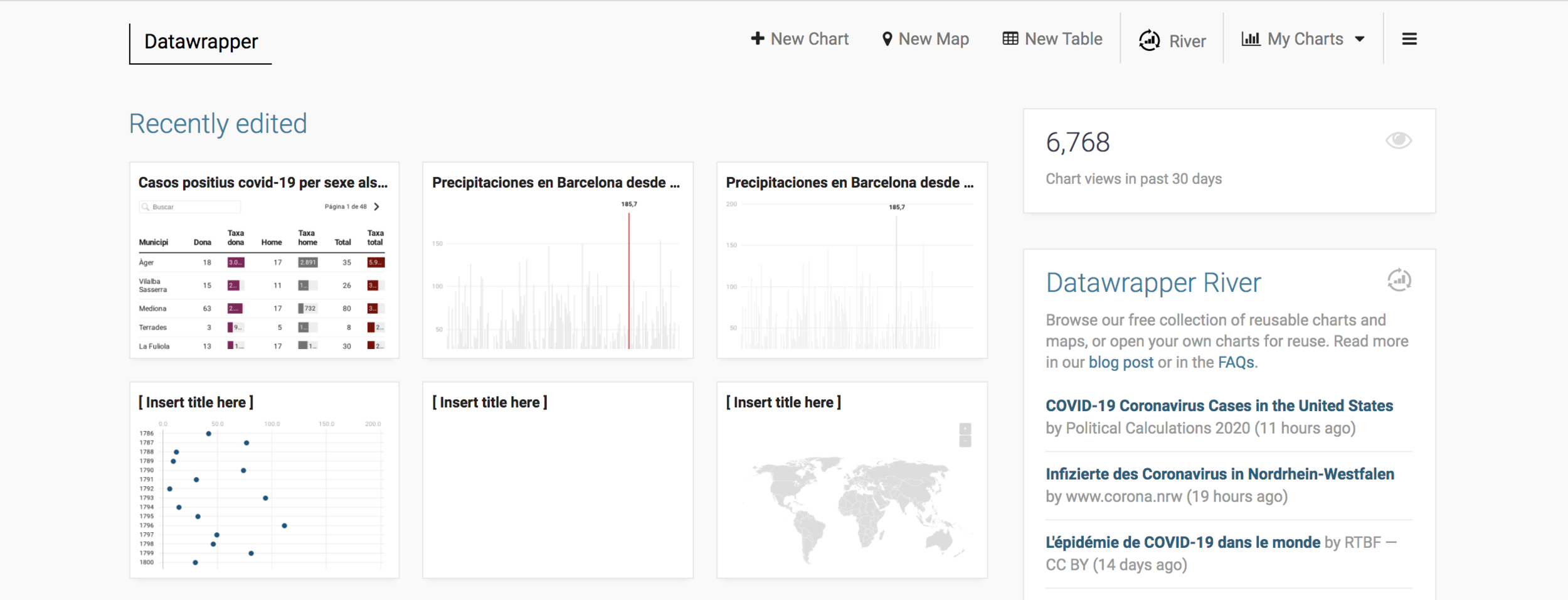Open the My Charts menu

(x=1303, y=39)
